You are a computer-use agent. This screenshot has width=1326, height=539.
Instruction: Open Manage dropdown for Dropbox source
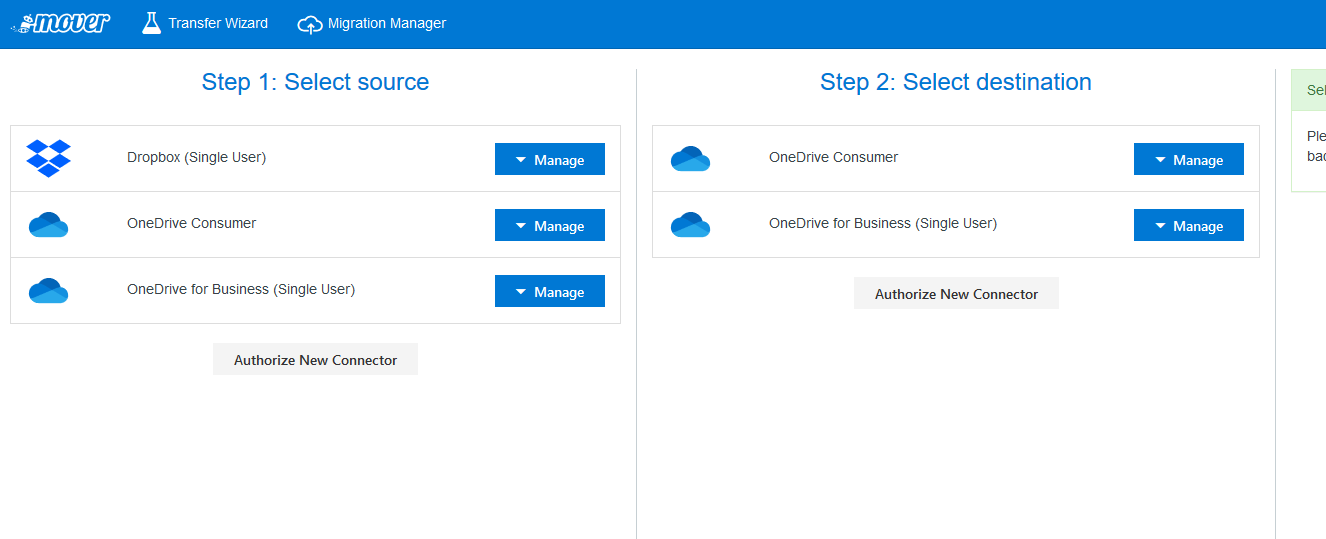550,159
